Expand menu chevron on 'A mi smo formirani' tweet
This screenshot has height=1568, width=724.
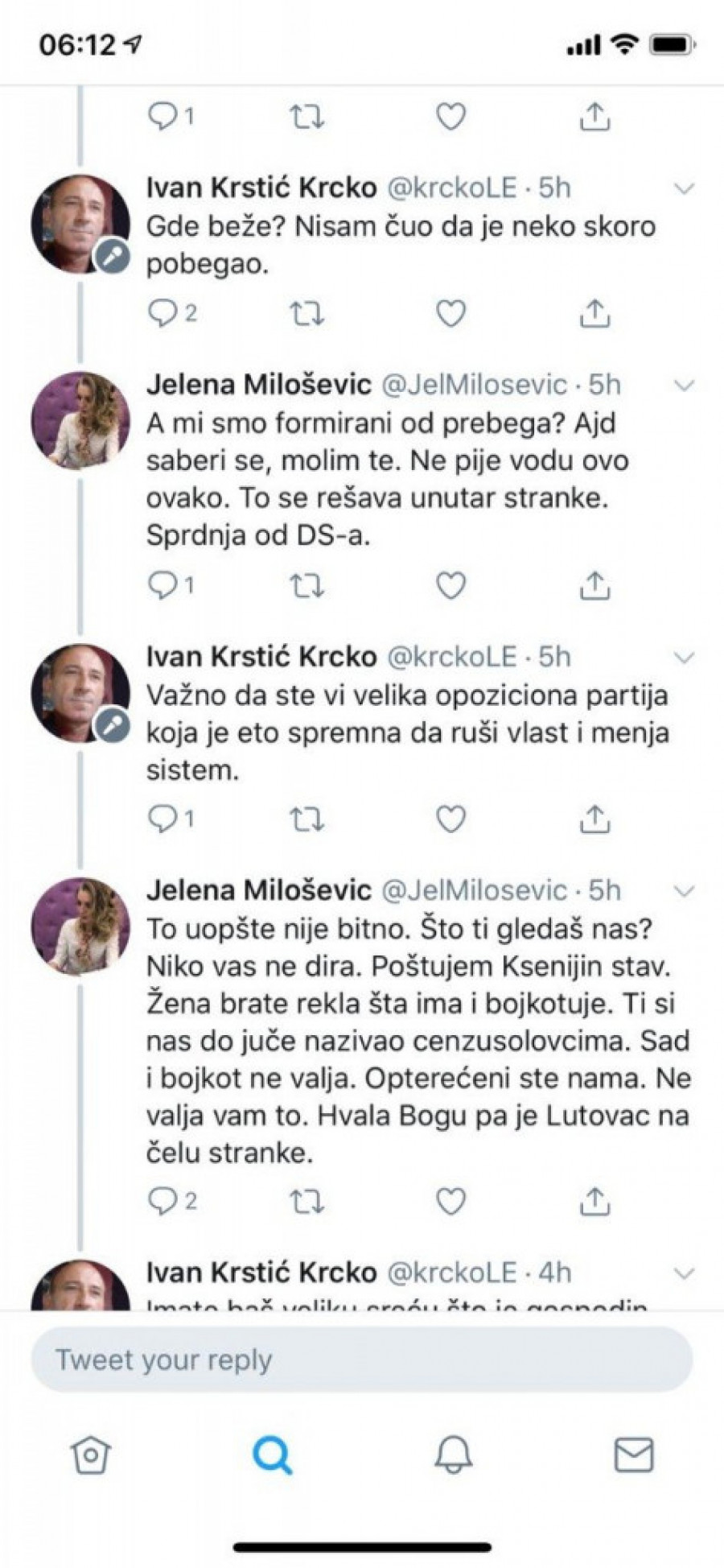[684, 386]
